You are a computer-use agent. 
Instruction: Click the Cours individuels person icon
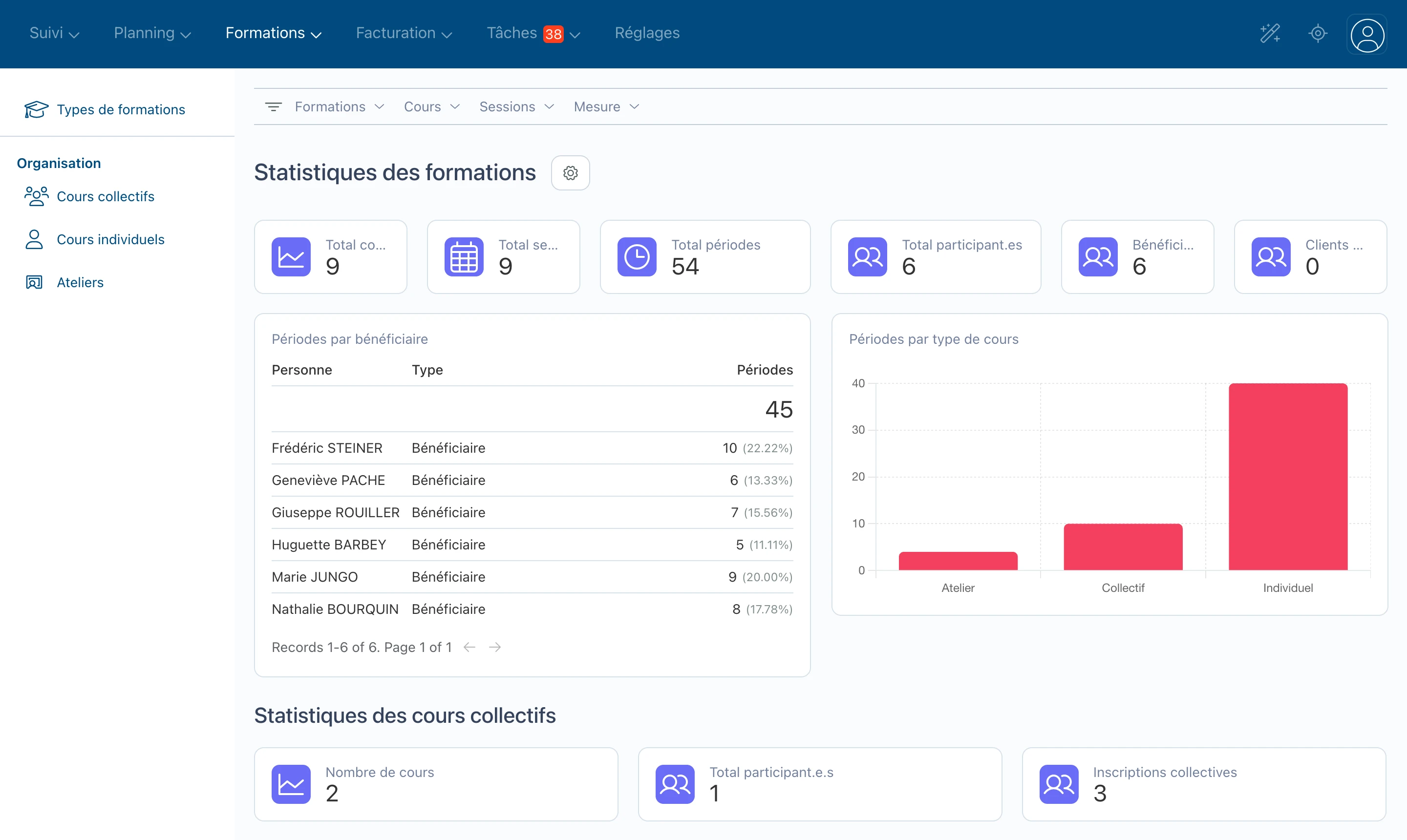tap(34, 239)
